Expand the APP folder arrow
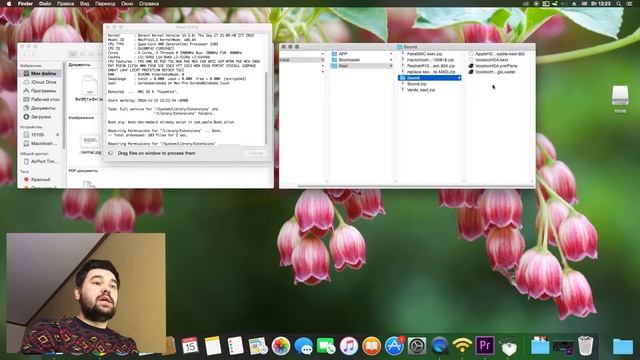 pos(391,54)
